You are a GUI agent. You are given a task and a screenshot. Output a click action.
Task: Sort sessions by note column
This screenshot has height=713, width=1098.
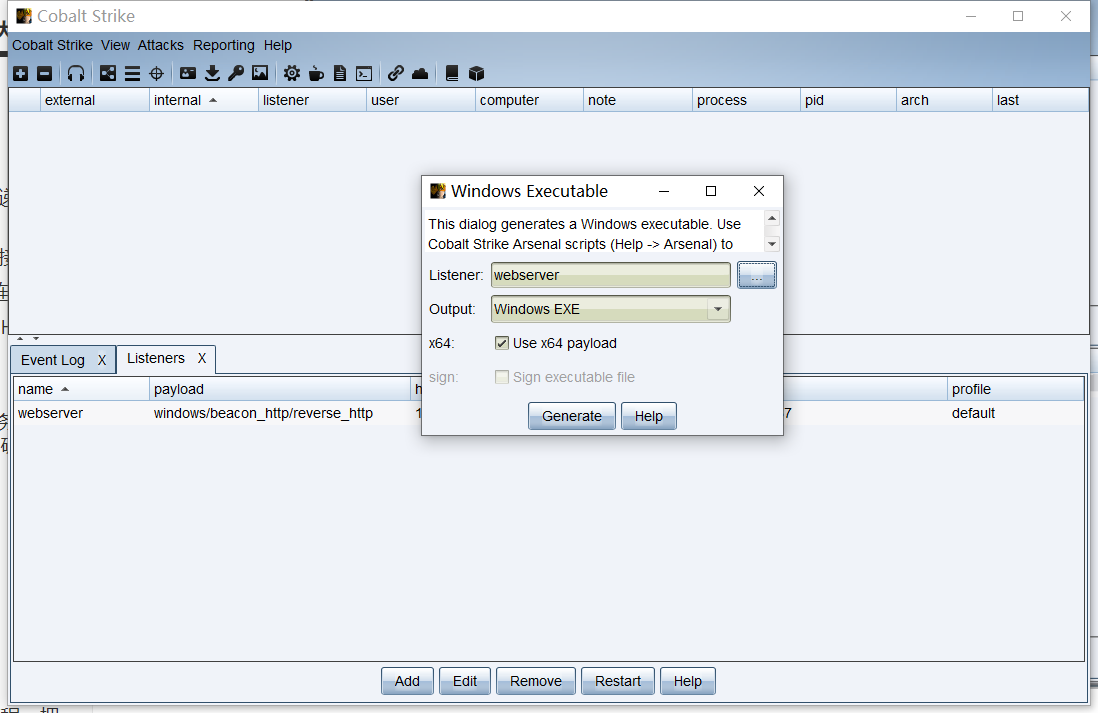pos(638,100)
